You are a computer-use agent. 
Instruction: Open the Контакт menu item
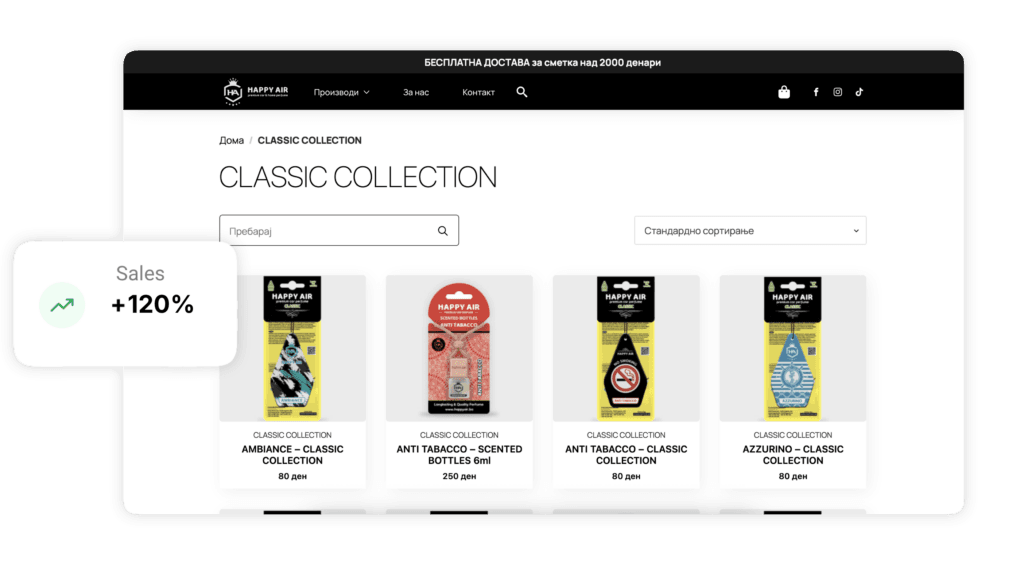(478, 92)
